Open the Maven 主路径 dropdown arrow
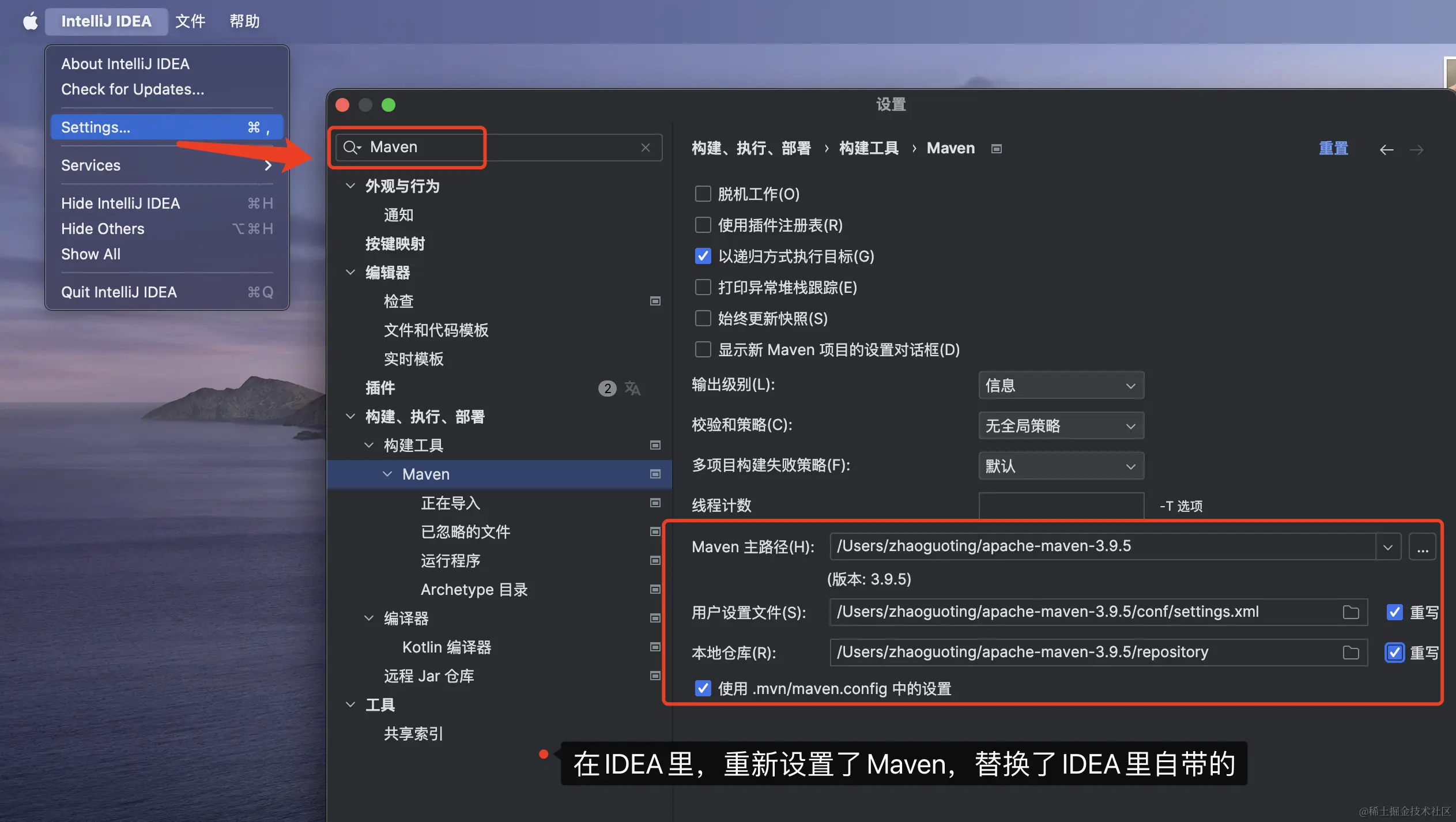The width and height of the screenshot is (1456, 822). tap(1388, 547)
